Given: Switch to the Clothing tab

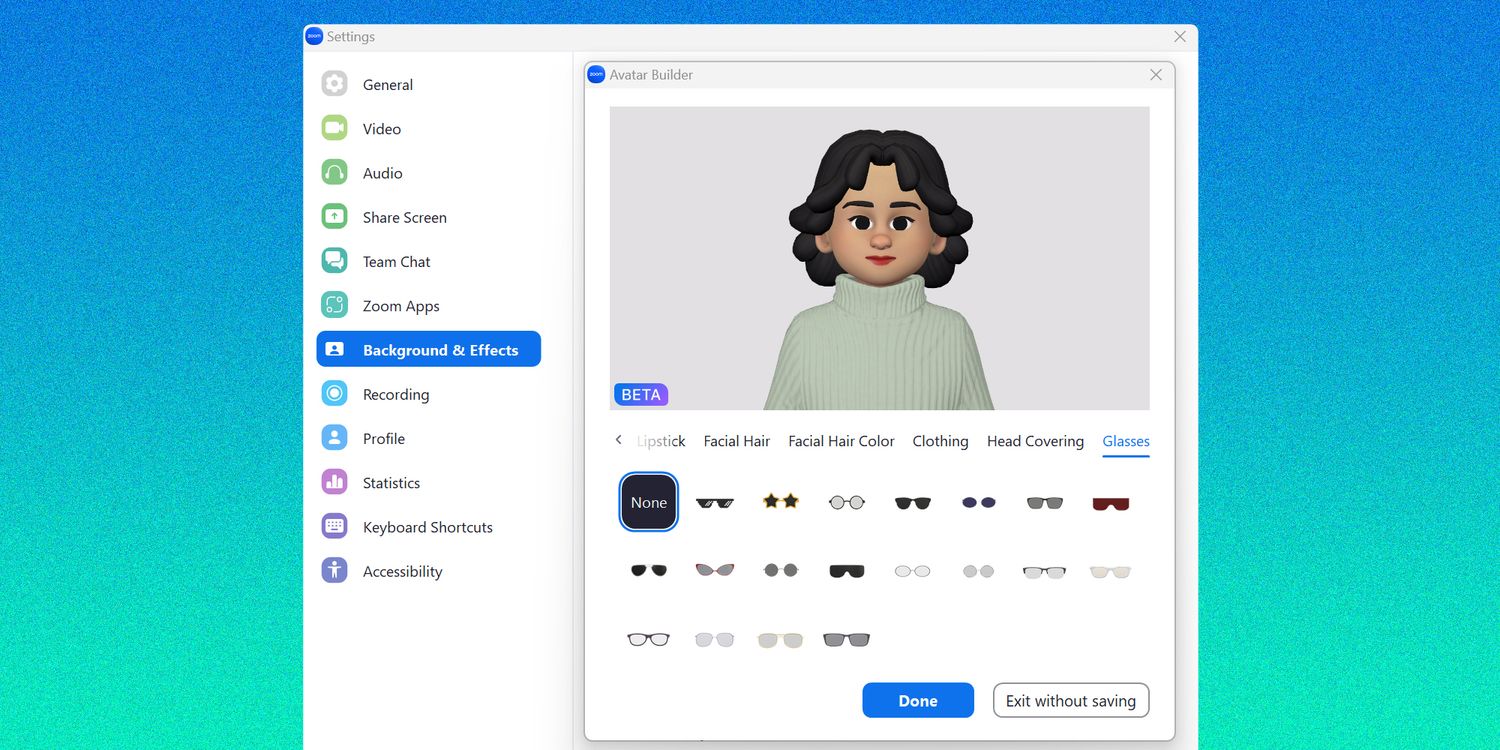Looking at the screenshot, I should 940,441.
